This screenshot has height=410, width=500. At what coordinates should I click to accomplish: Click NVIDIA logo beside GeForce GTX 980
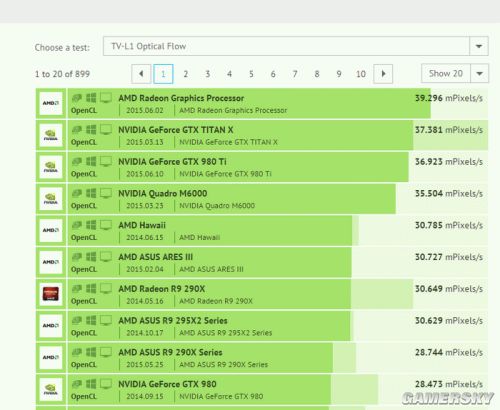point(51,389)
